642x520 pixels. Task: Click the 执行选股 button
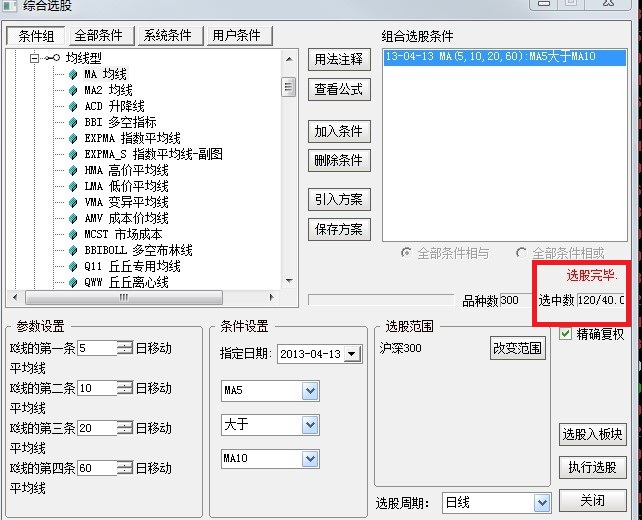click(592, 467)
